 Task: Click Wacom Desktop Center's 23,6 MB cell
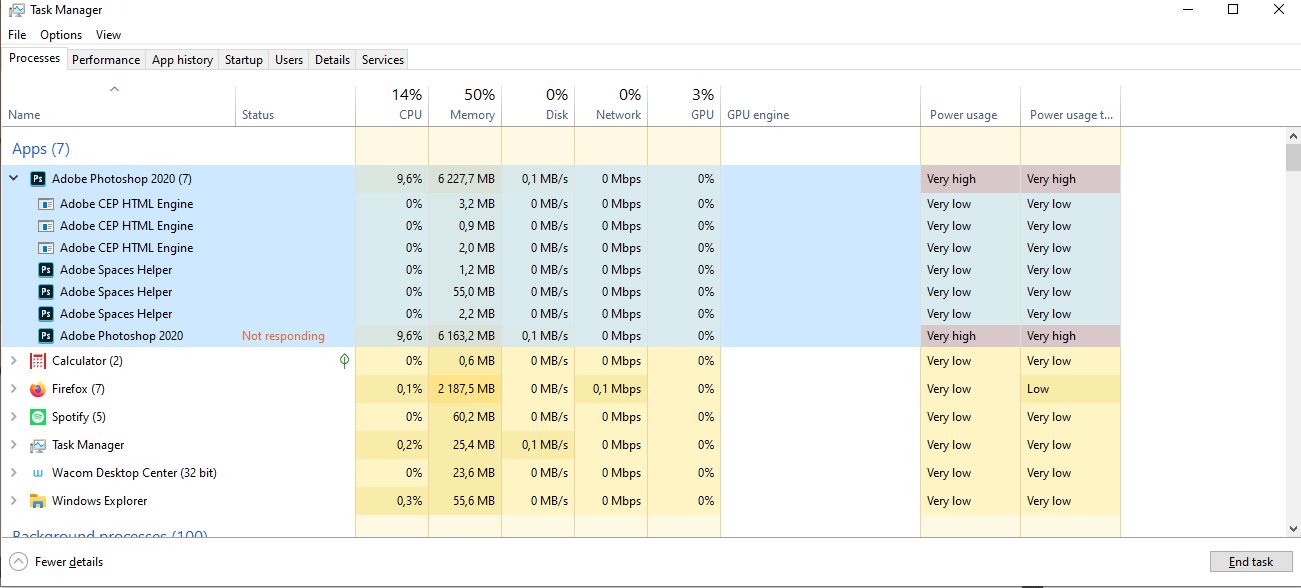coord(465,473)
